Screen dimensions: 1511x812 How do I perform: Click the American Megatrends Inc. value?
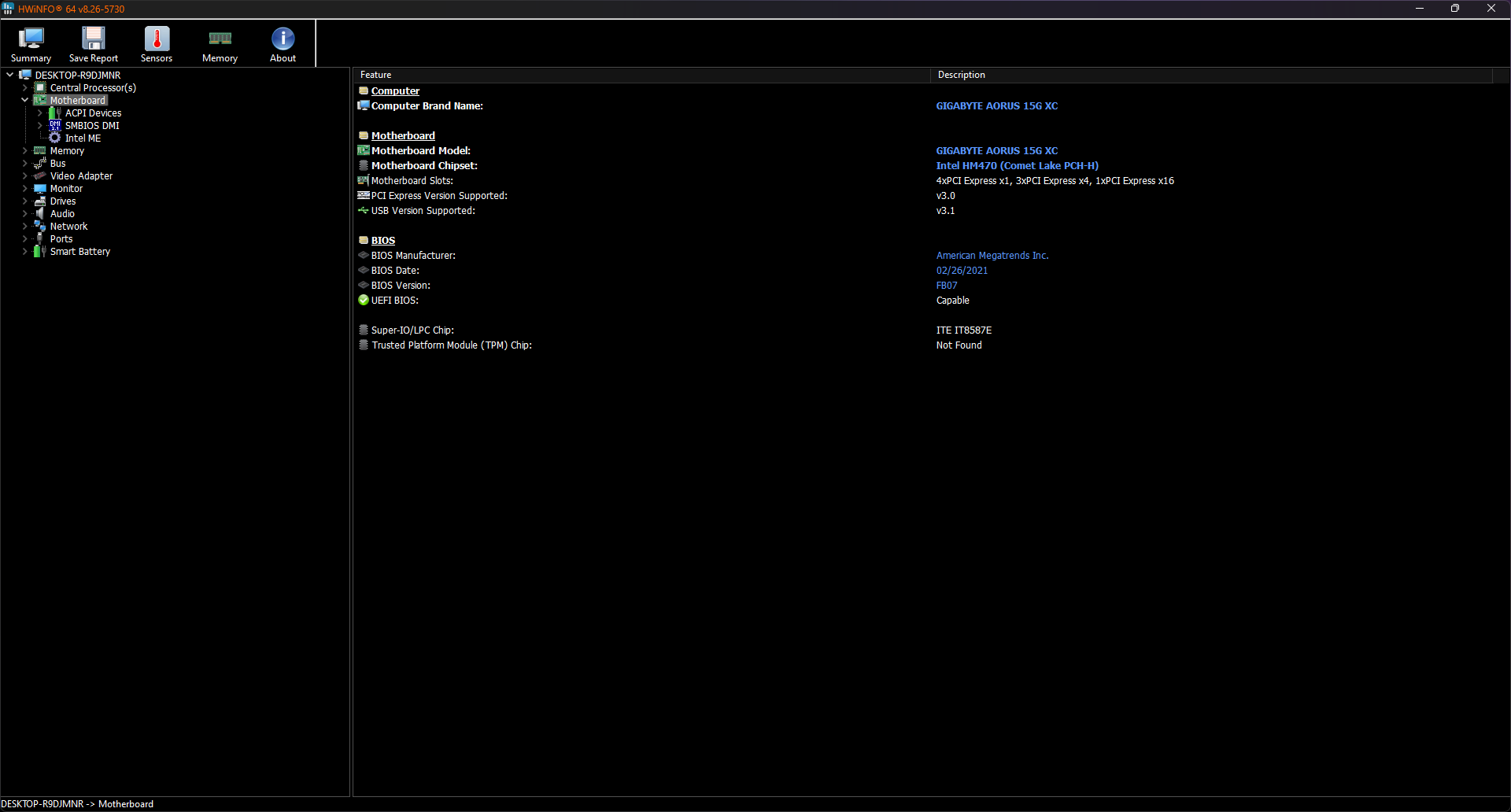(x=992, y=256)
